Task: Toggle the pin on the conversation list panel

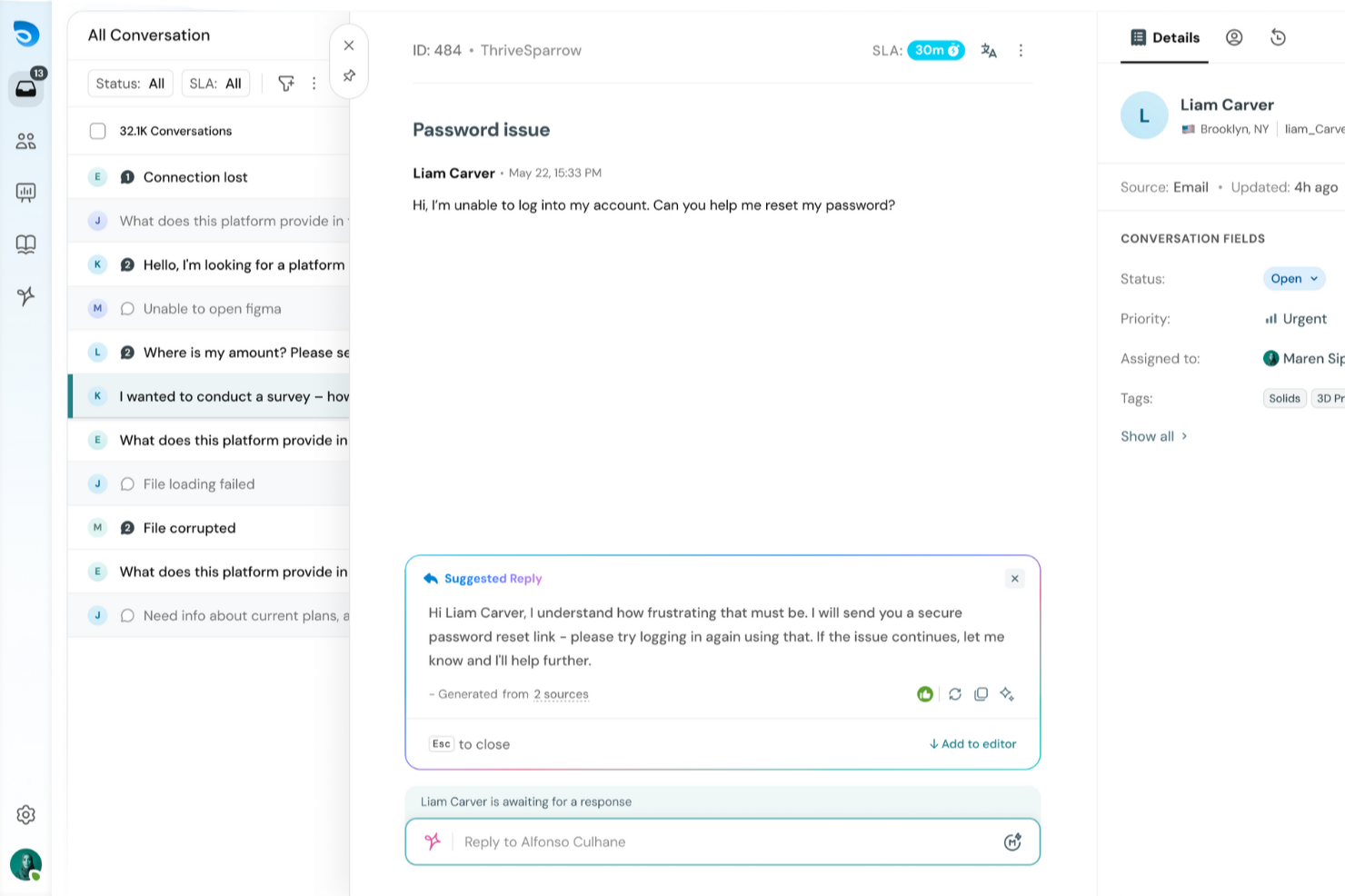Action: tap(349, 75)
